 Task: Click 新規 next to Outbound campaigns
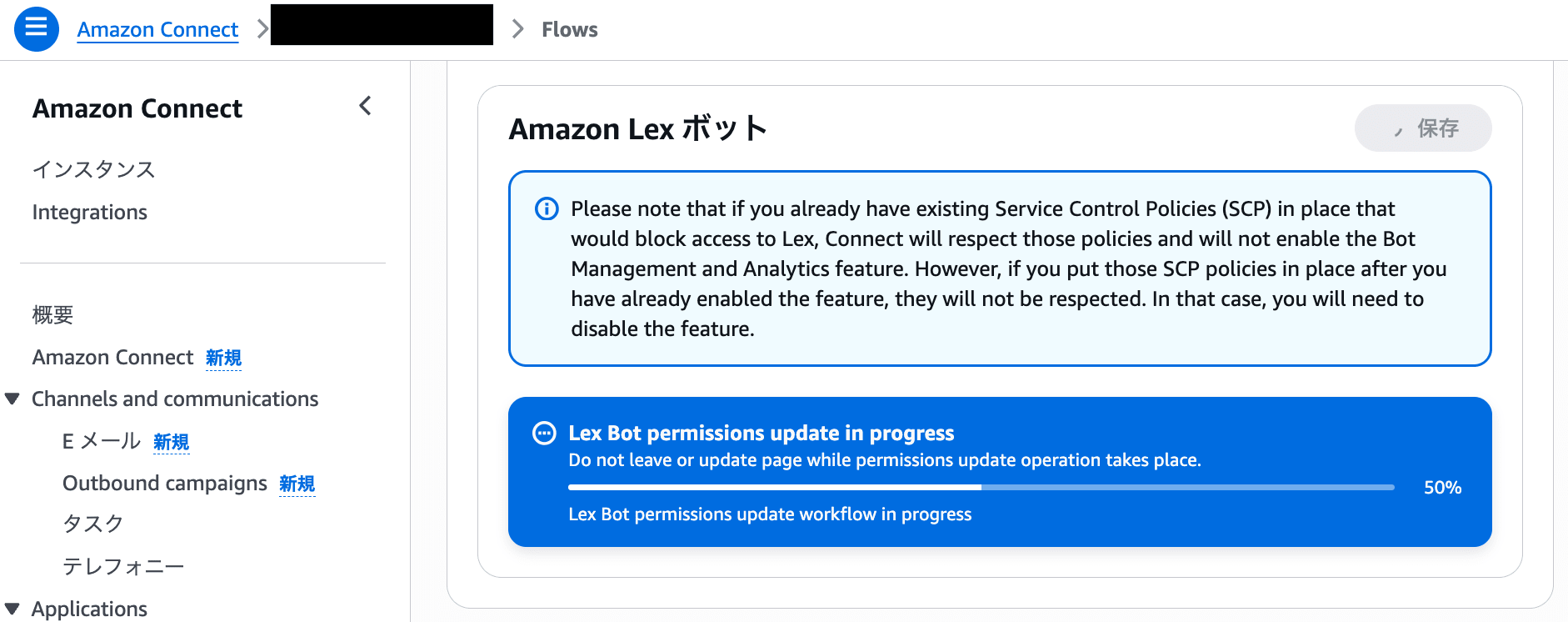pyautogui.click(x=296, y=484)
